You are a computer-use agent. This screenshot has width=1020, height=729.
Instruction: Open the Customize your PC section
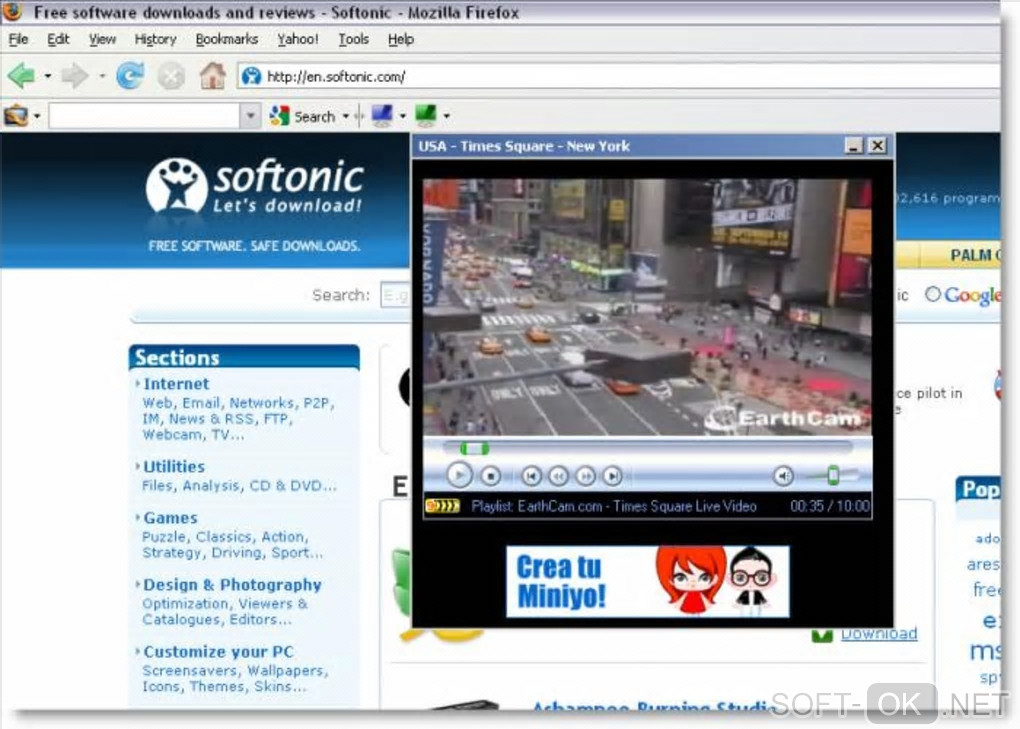point(218,652)
